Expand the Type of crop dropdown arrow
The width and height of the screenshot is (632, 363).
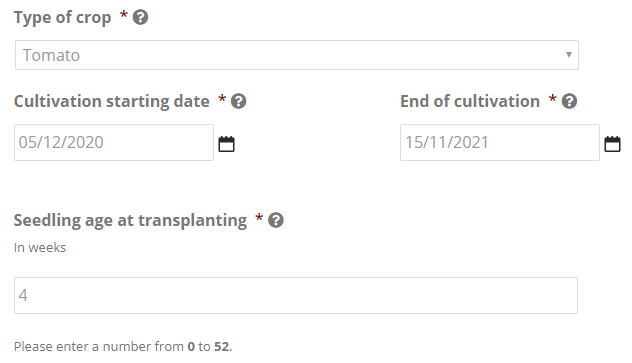(568, 55)
